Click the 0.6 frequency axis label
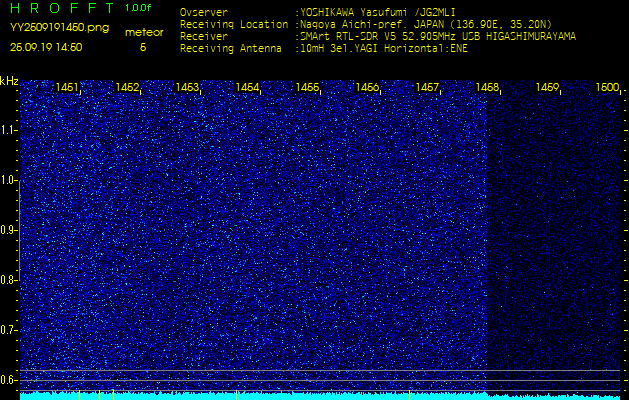 (x=9, y=379)
